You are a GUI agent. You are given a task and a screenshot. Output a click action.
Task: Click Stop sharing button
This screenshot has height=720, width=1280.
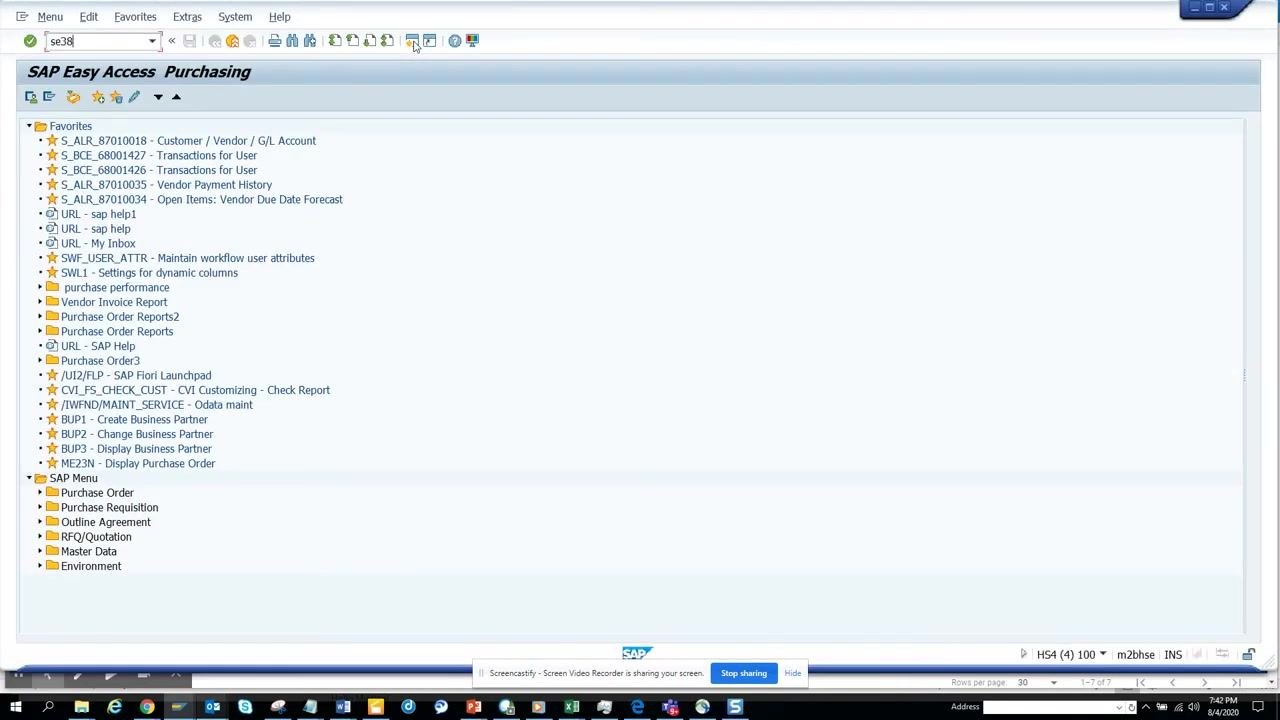tap(744, 673)
